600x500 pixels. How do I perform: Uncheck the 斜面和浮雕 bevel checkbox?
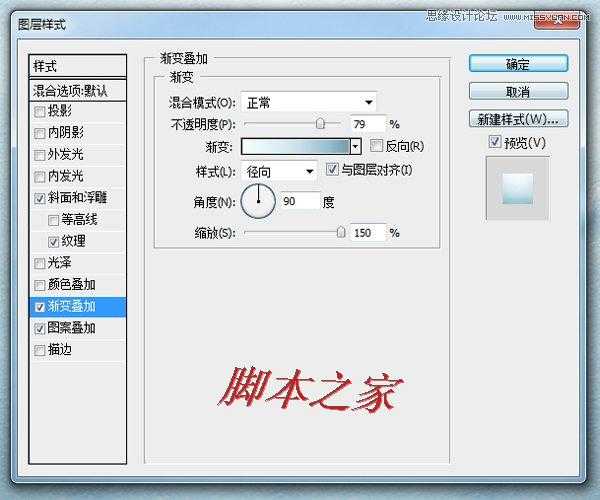pyautogui.click(x=40, y=198)
